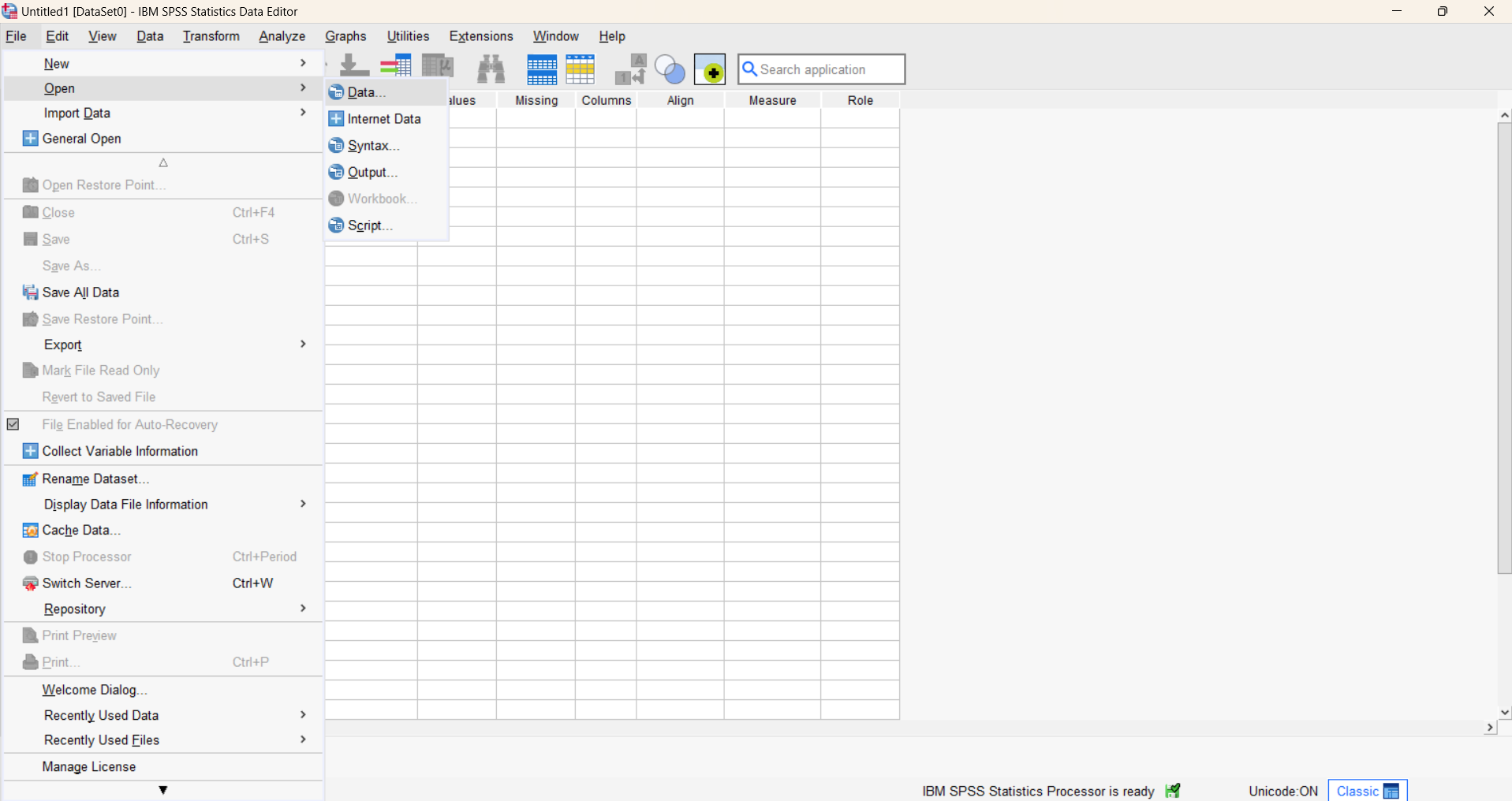Click the Search application field

coord(822,69)
